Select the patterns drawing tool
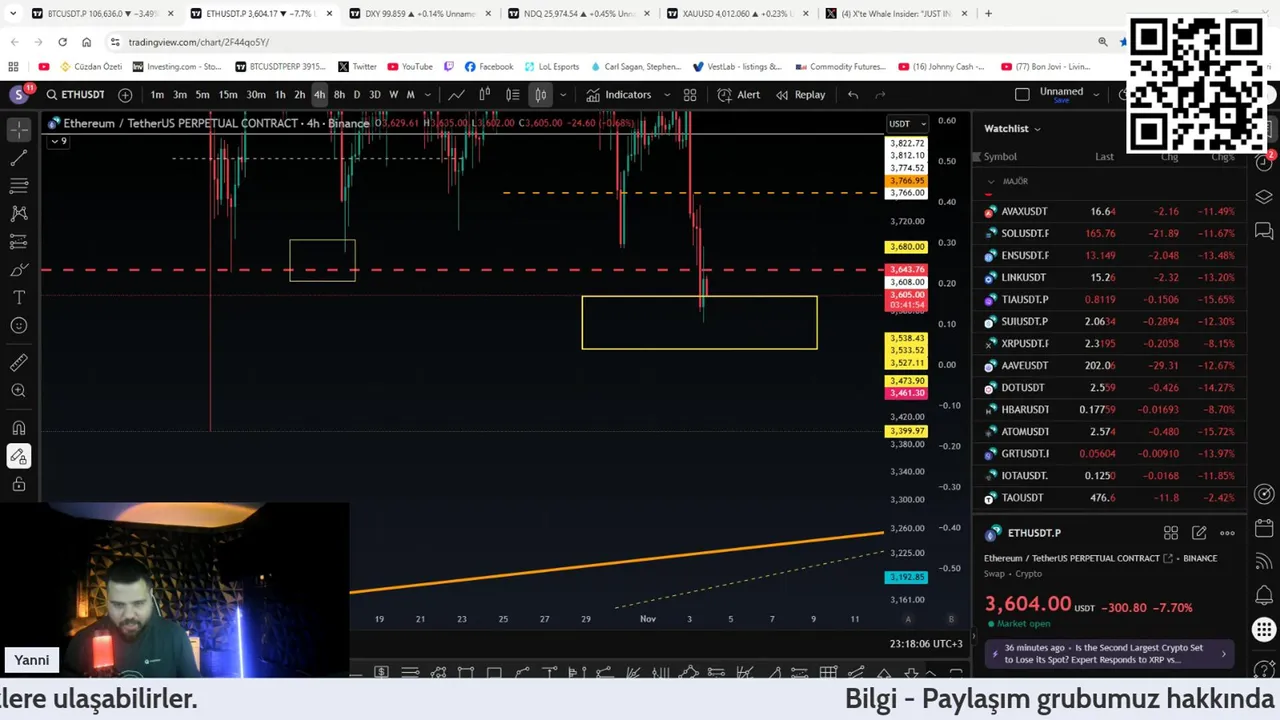 [x=18, y=214]
